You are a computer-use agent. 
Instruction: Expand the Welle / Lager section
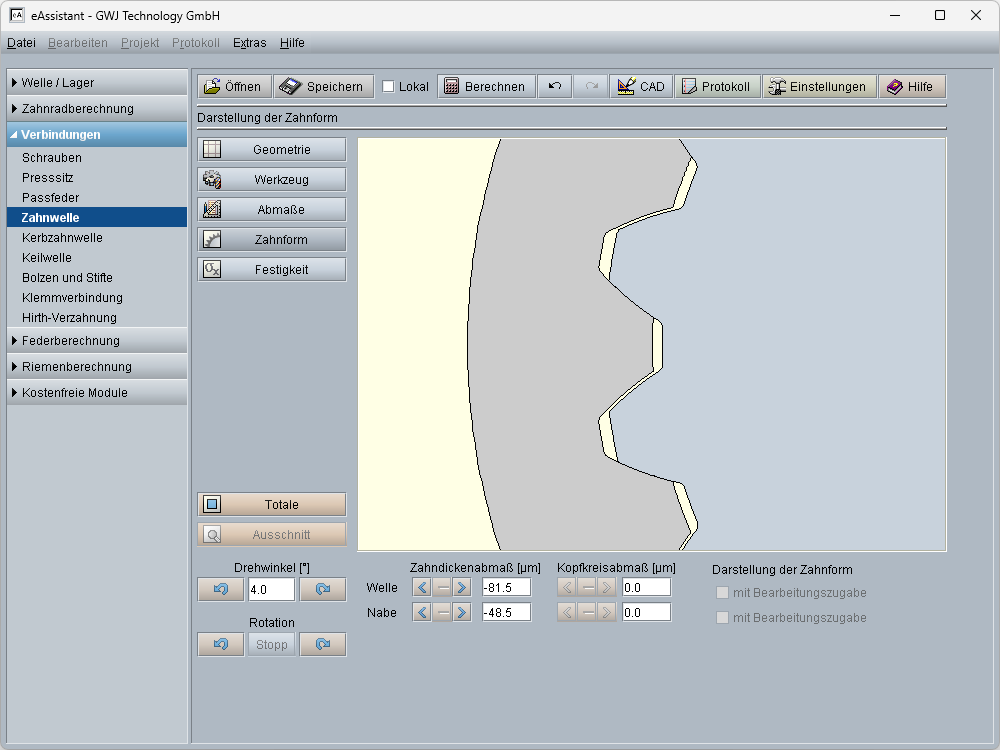pos(97,82)
